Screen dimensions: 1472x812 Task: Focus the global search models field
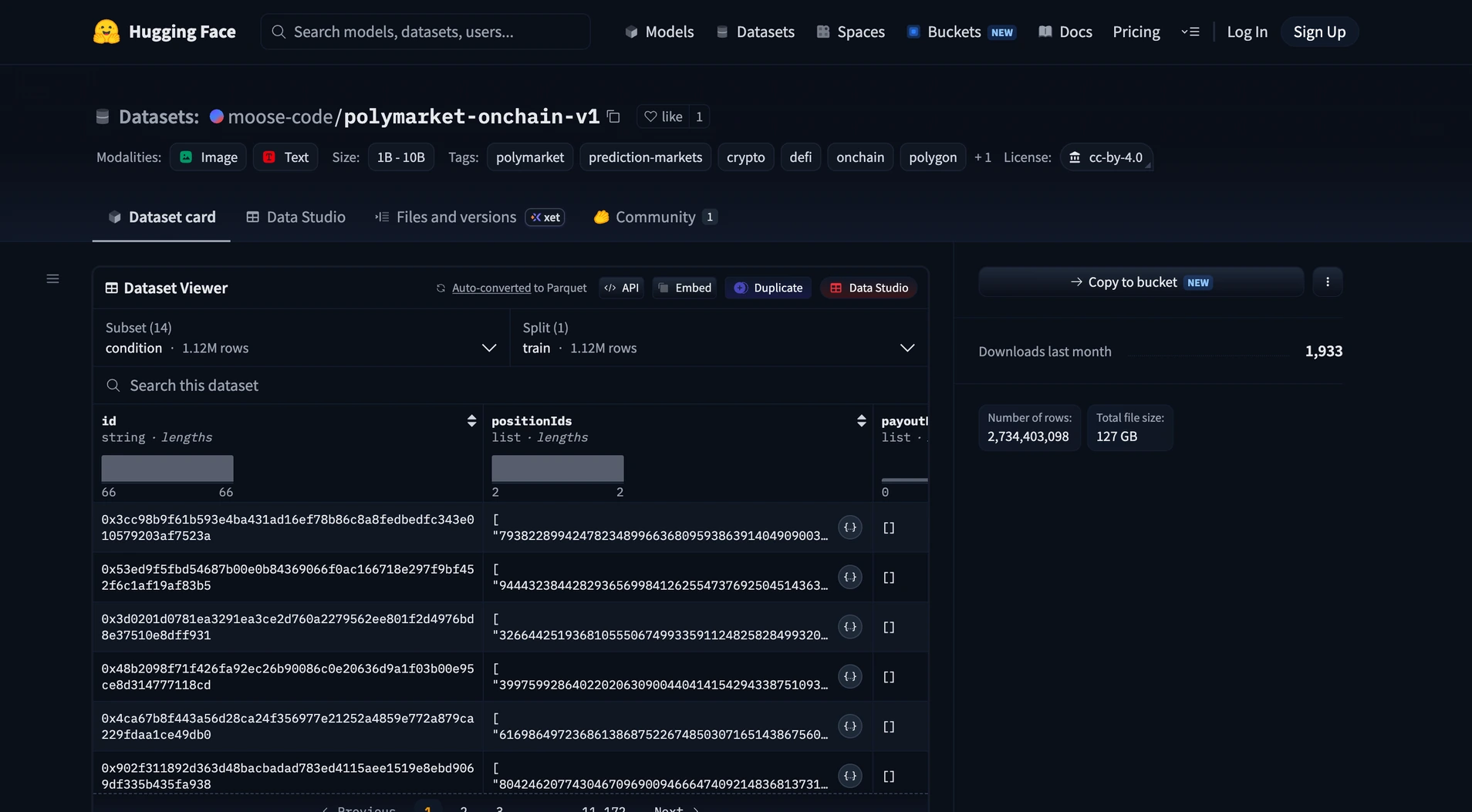[425, 32]
